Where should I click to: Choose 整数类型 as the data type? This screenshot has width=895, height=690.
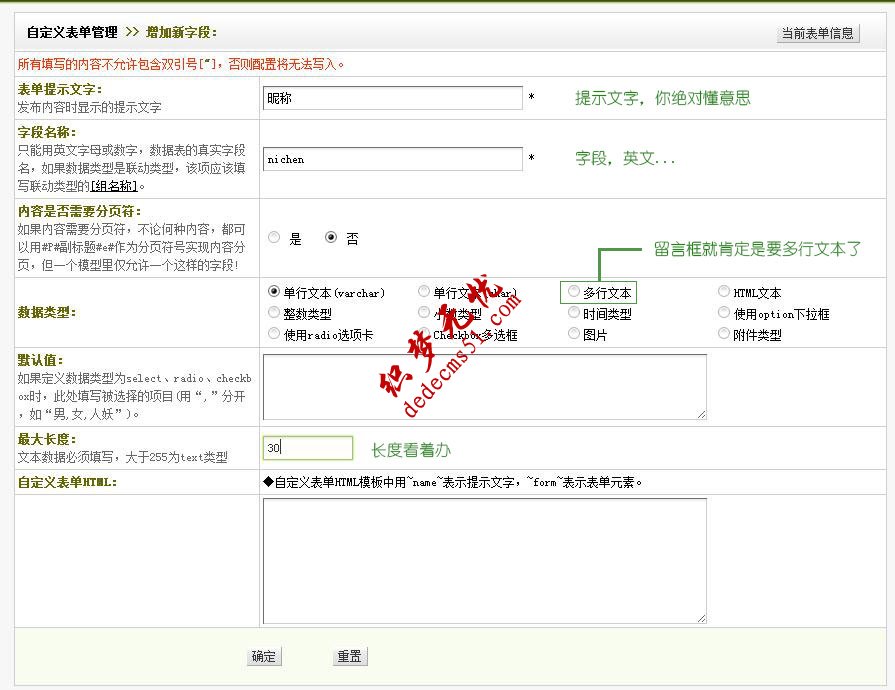click(x=274, y=311)
